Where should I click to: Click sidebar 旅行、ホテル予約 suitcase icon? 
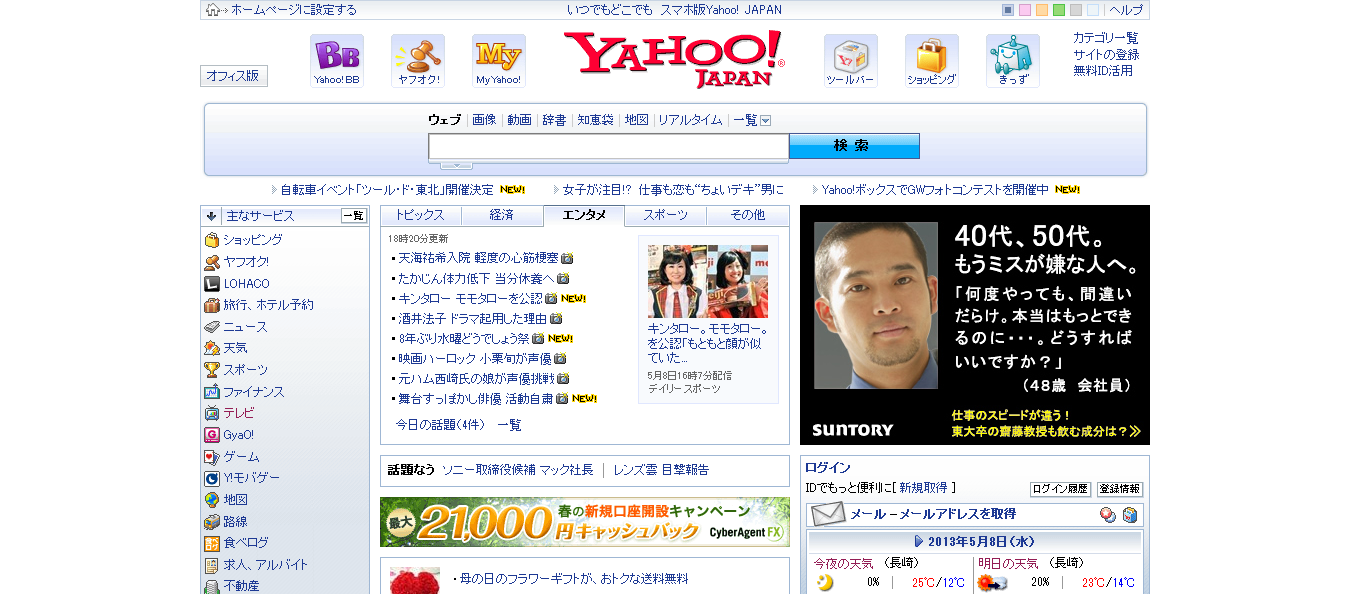(212, 305)
